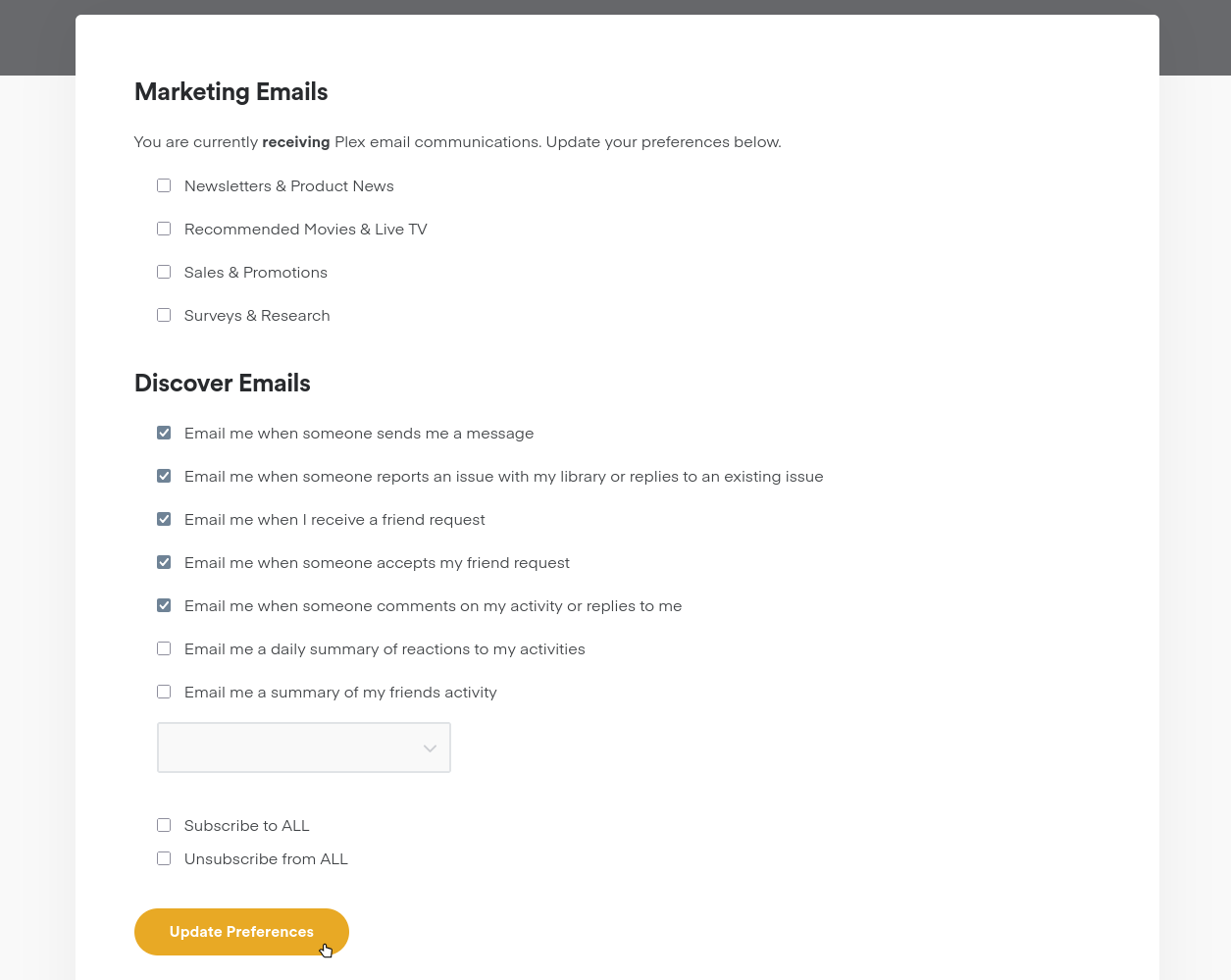Check the Unsubscribe from ALL box
Viewport: 1231px width, 980px height.
pos(164,858)
